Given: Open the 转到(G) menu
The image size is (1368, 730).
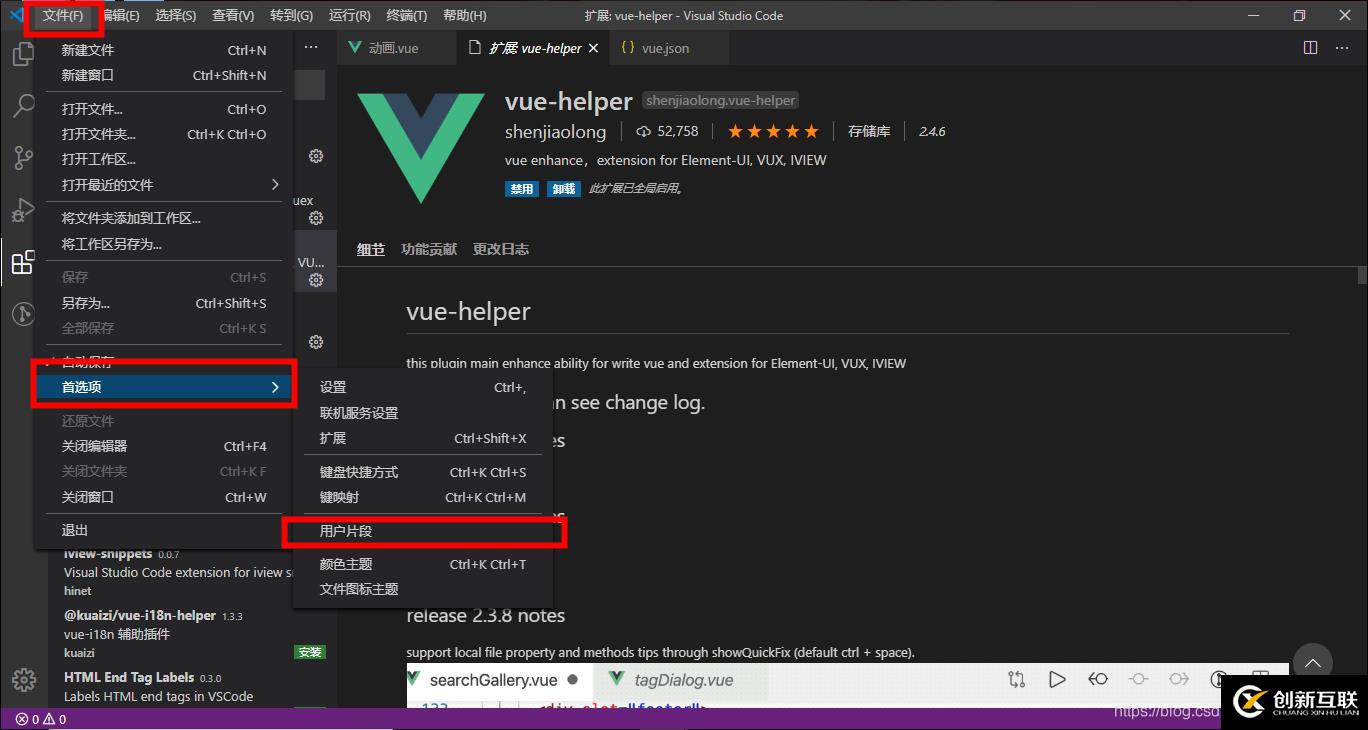Looking at the screenshot, I should [x=291, y=16].
